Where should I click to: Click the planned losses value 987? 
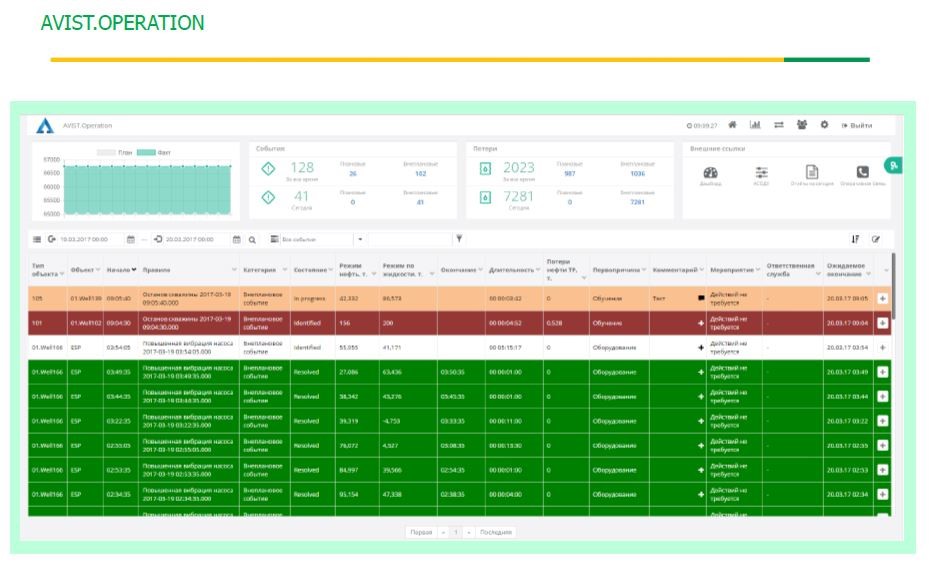(x=569, y=174)
